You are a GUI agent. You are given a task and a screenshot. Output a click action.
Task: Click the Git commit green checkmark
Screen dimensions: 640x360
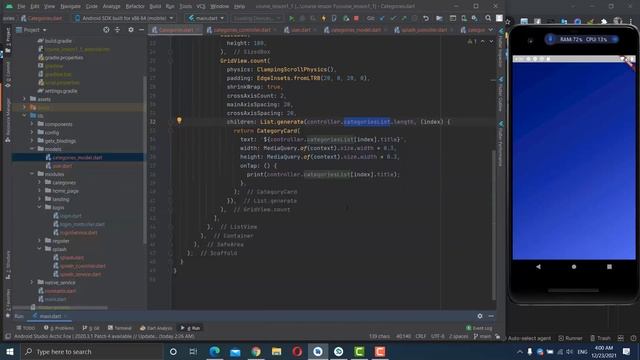click(393, 18)
